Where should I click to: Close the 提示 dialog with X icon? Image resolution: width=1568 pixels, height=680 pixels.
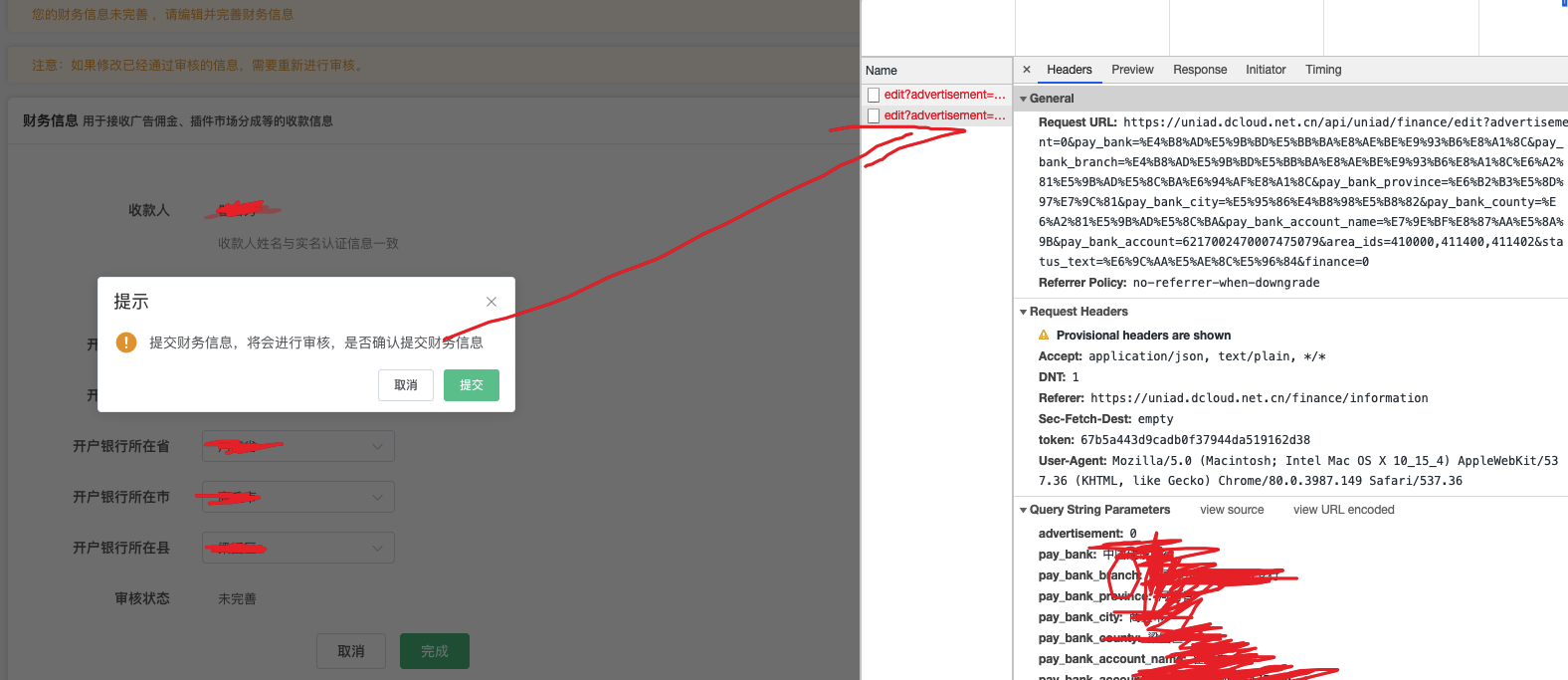491,302
